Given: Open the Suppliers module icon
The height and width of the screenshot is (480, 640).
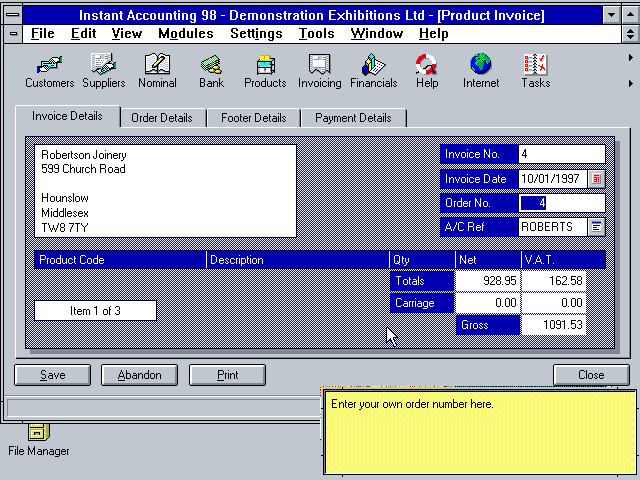Looking at the screenshot, I should [x=104, y=71].
